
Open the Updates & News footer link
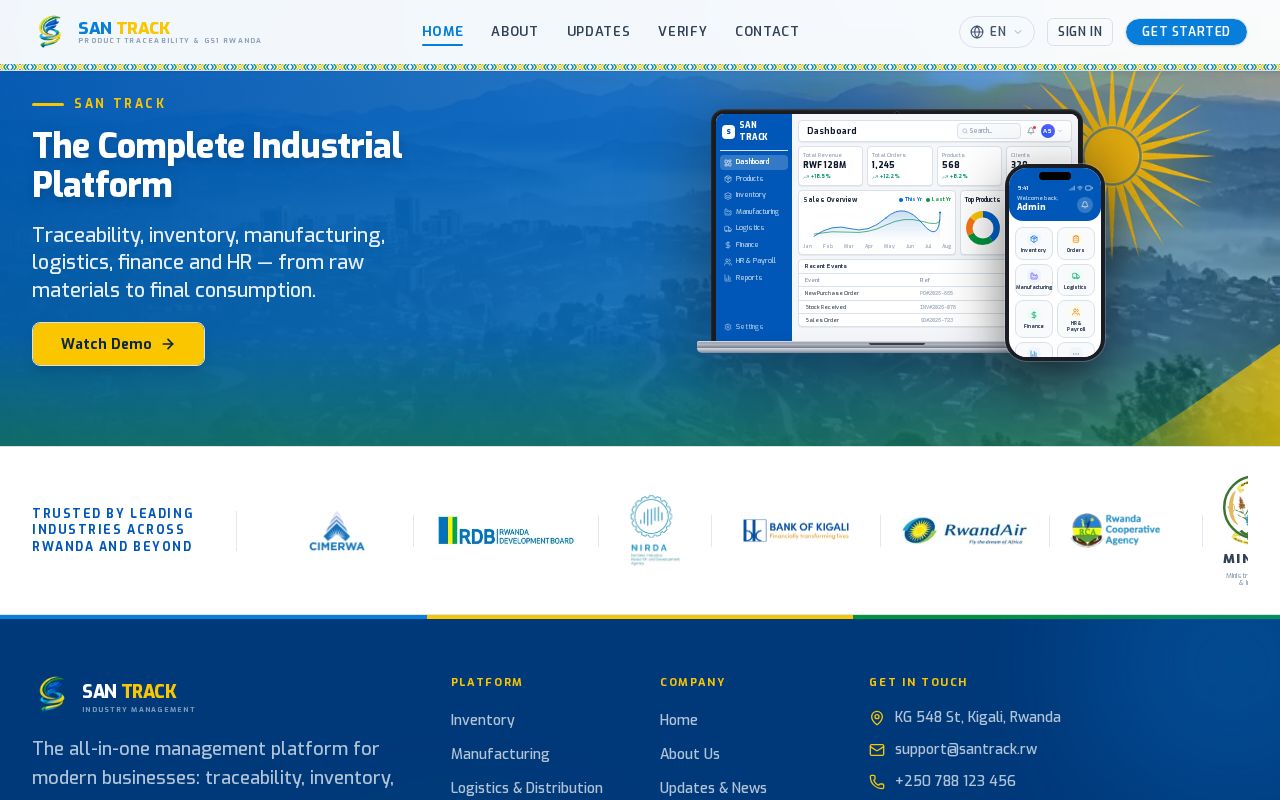pyautogui.click(x=713, y=788)
